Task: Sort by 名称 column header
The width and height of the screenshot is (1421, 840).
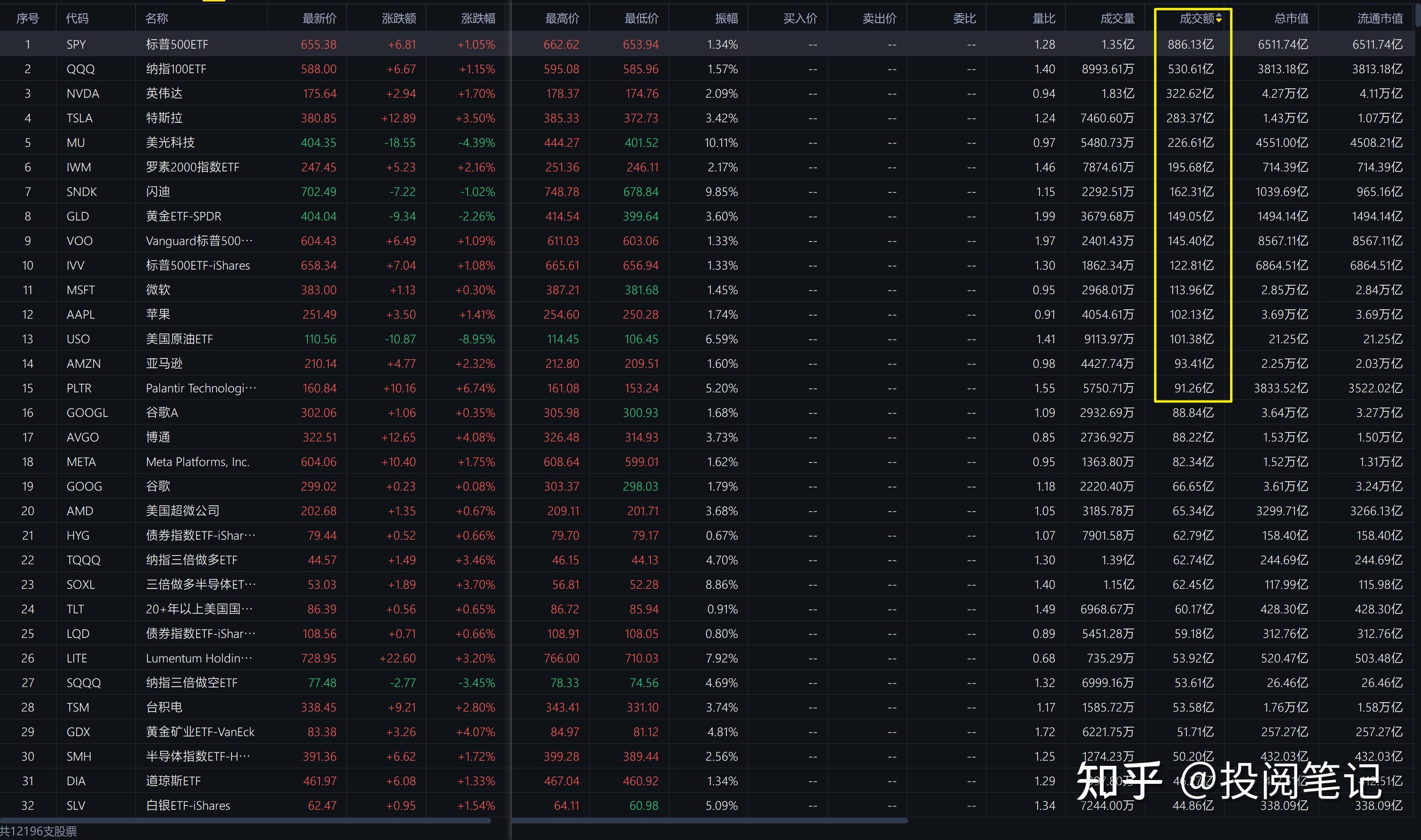Action: point(157,19)
